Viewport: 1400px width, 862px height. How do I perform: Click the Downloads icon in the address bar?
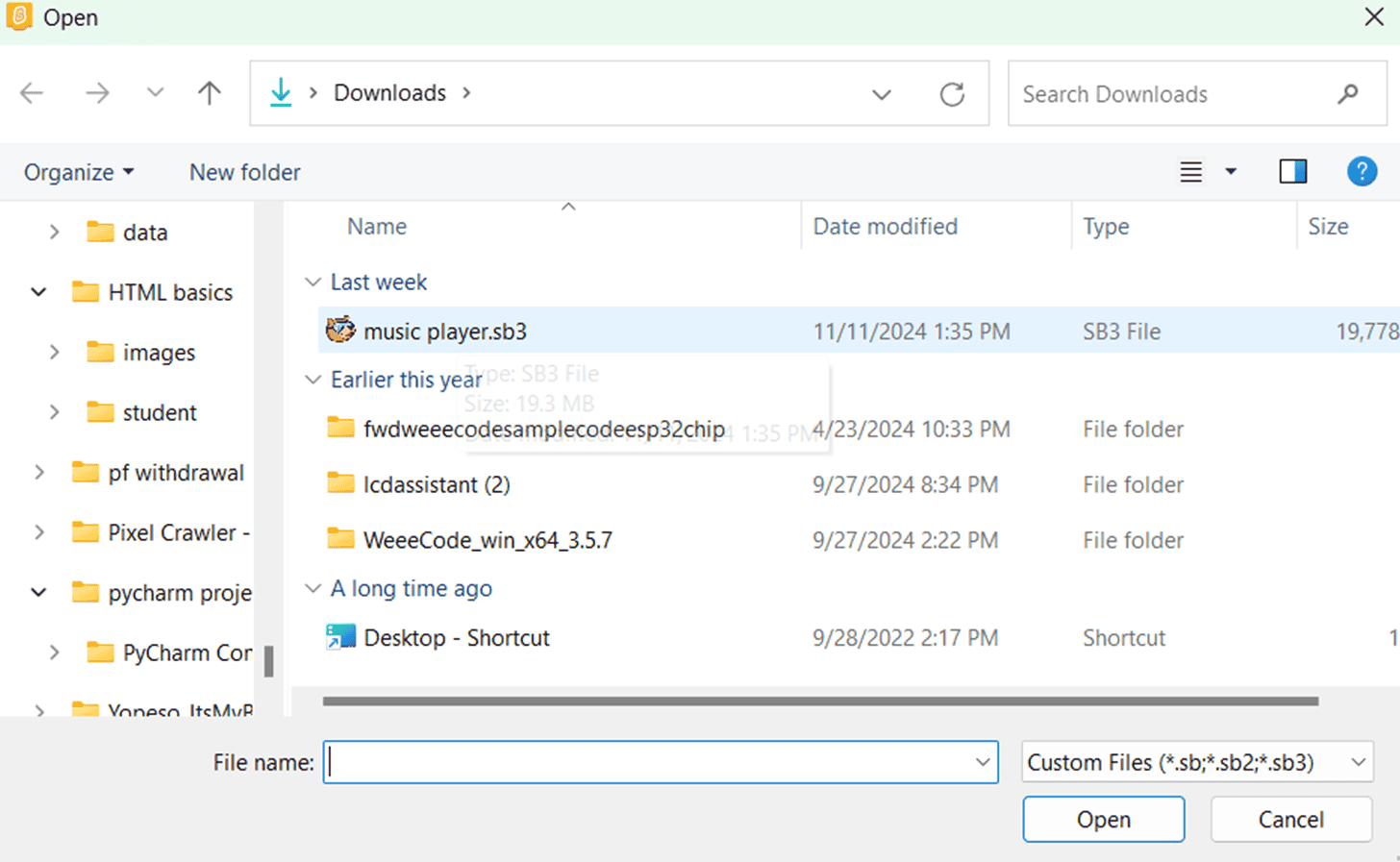point(281,92)
